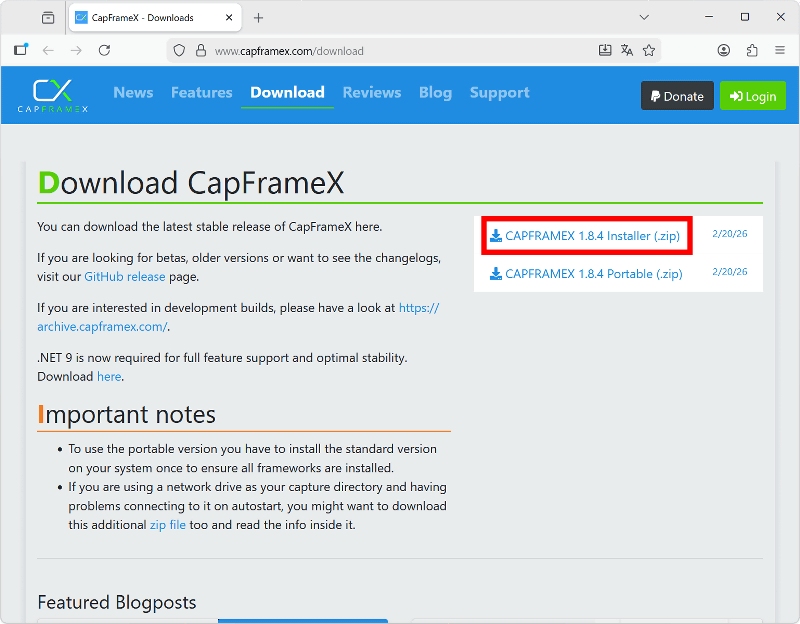Open the News navigation item
The width and height of the screenshot is (800, 624).
coord(133,93)
